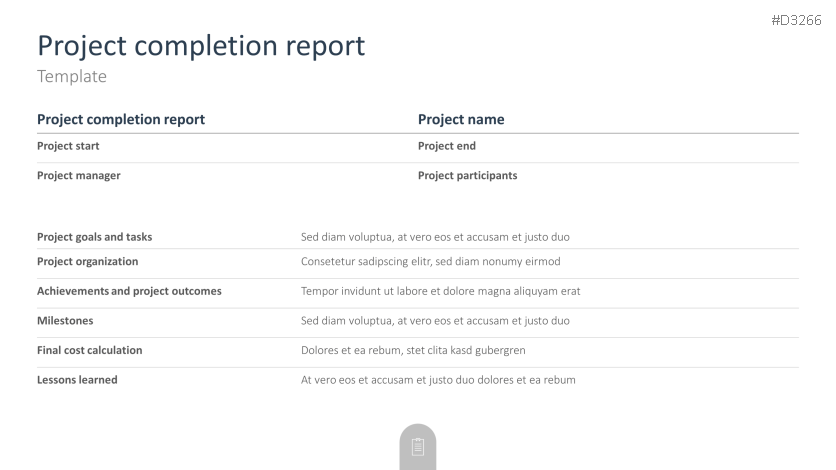
Task: Click the "Project participants" field
Action: [x=468, y=175]
